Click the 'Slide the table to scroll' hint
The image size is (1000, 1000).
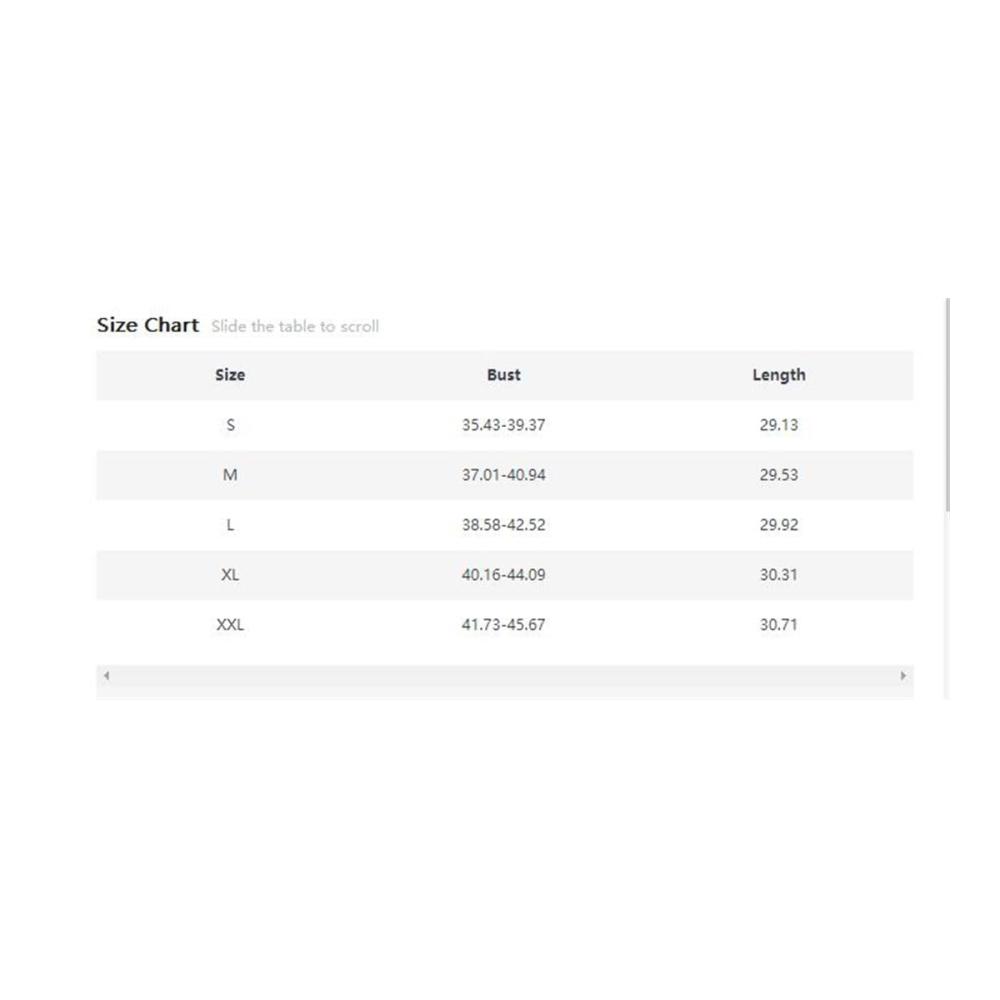(x=295, y=327)
